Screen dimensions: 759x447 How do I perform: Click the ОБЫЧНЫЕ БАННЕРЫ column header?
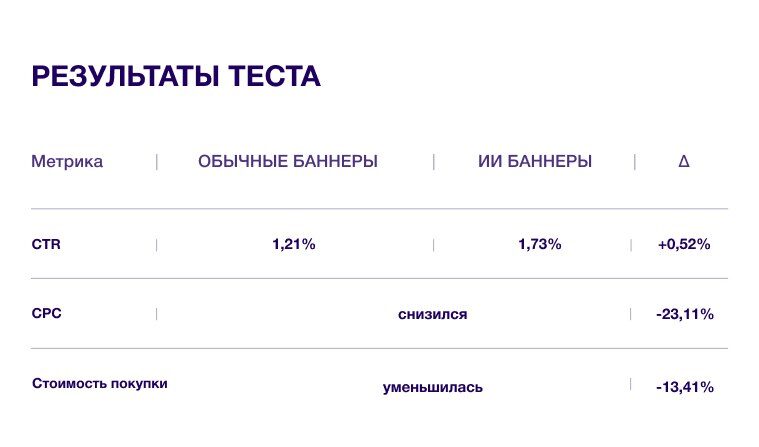[288, 161]
